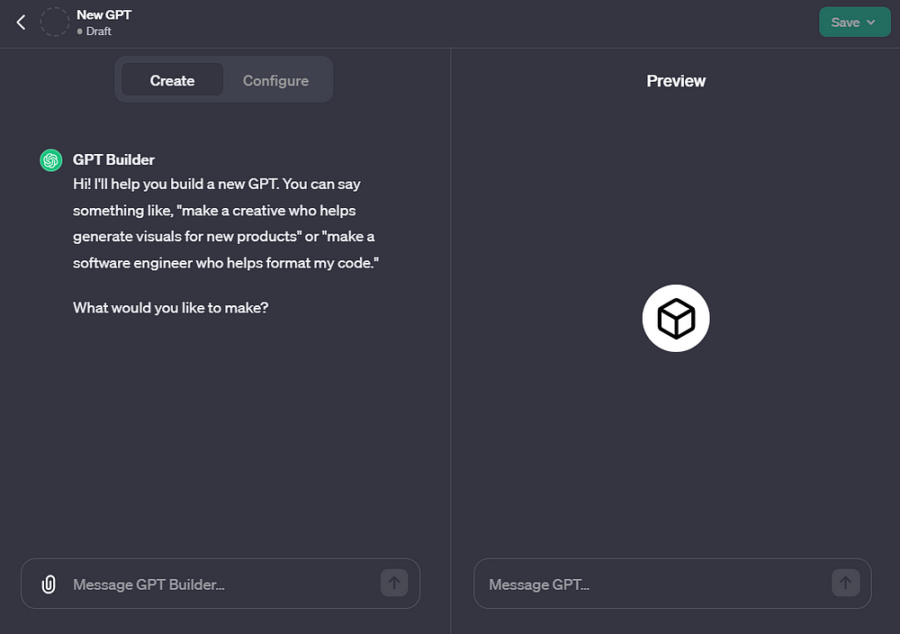This screenshot has width=900, height=634.
Task: Click the Save button label
Action: click(845, 22)
